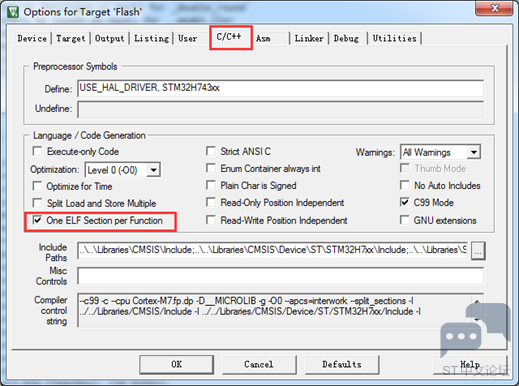The height and width of the screenshot is (386, 519).
Task: Click the Help button
Action: coord(470,364)
